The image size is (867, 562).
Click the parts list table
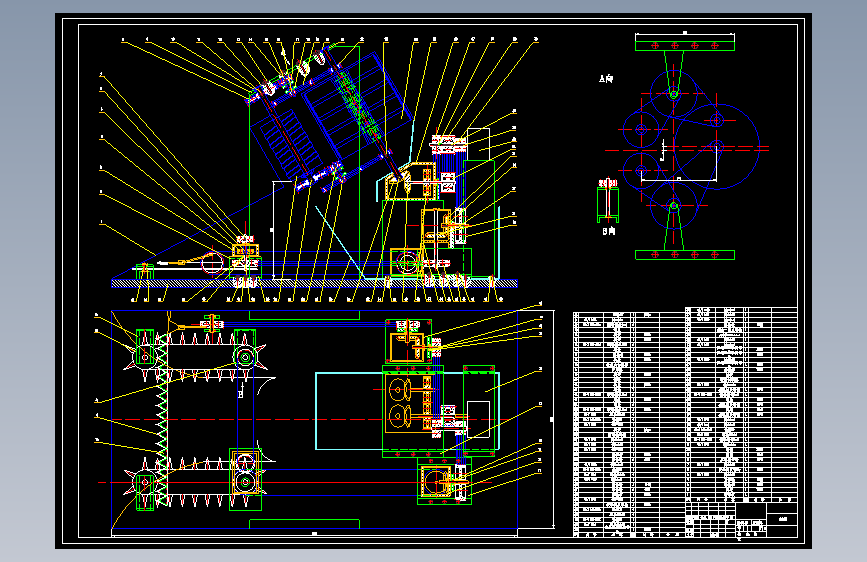(685, 422)
